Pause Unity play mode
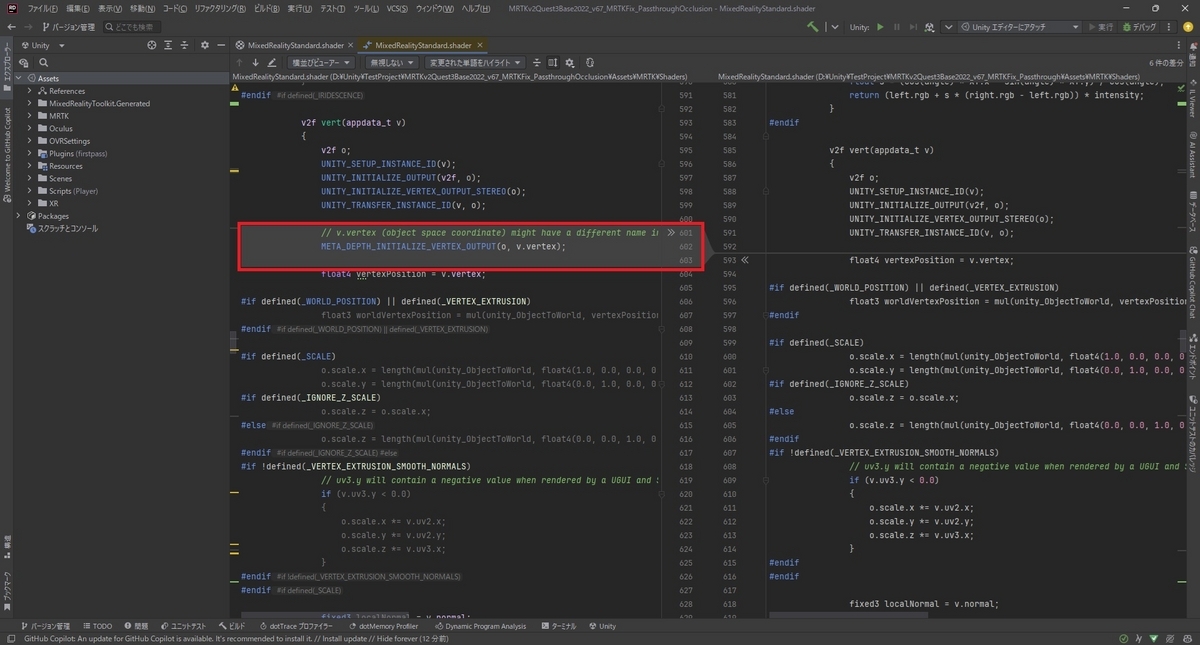 pos(897,27)
